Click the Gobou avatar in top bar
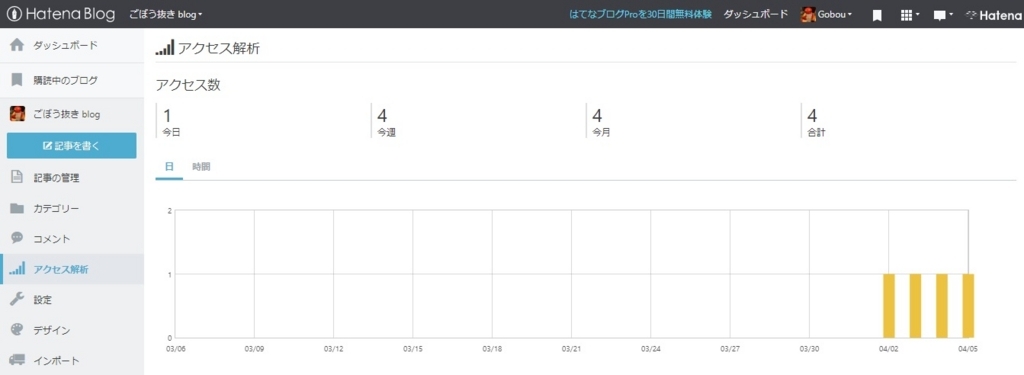 click(x=808, y=14)
